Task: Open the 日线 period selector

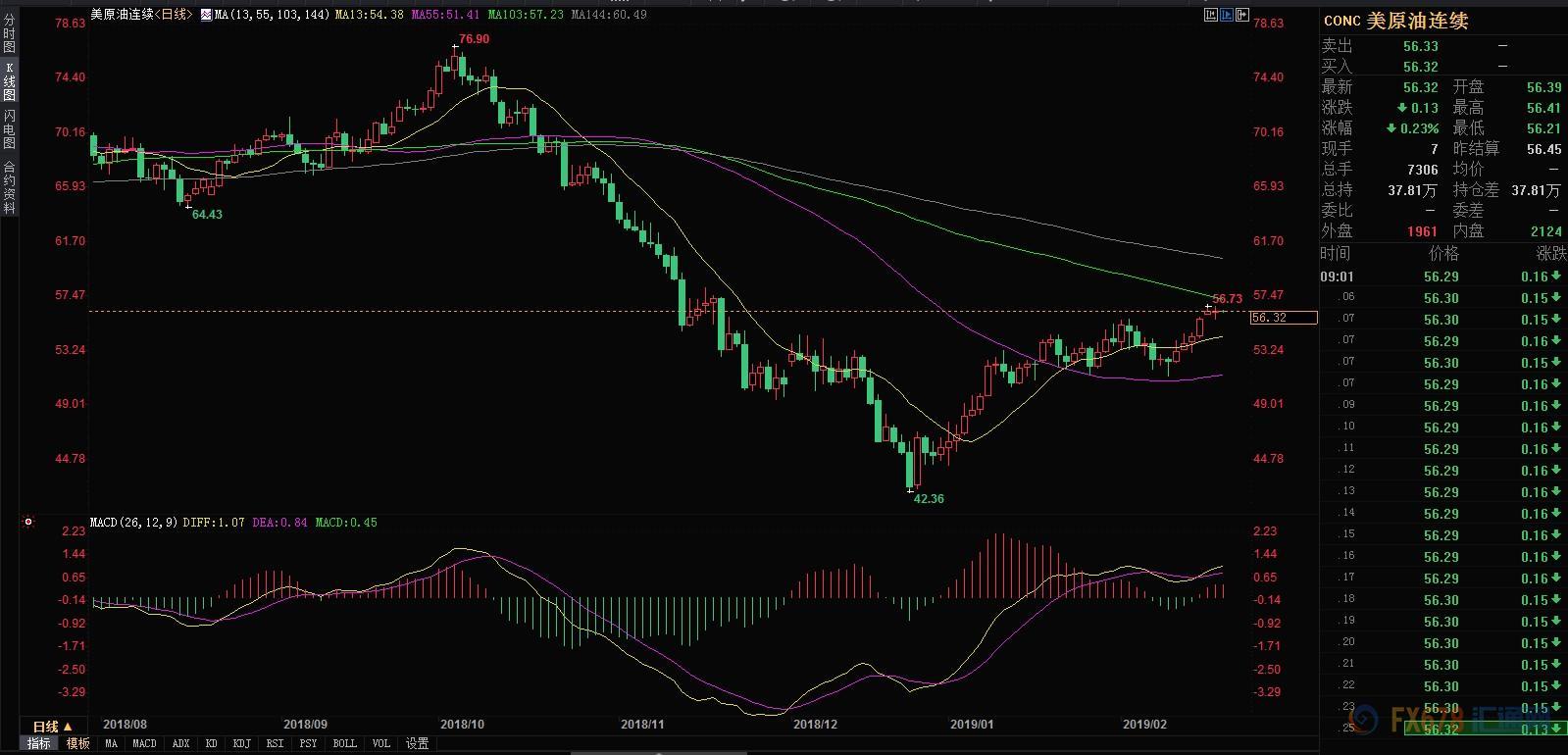Action: click(x=51, y=727)
